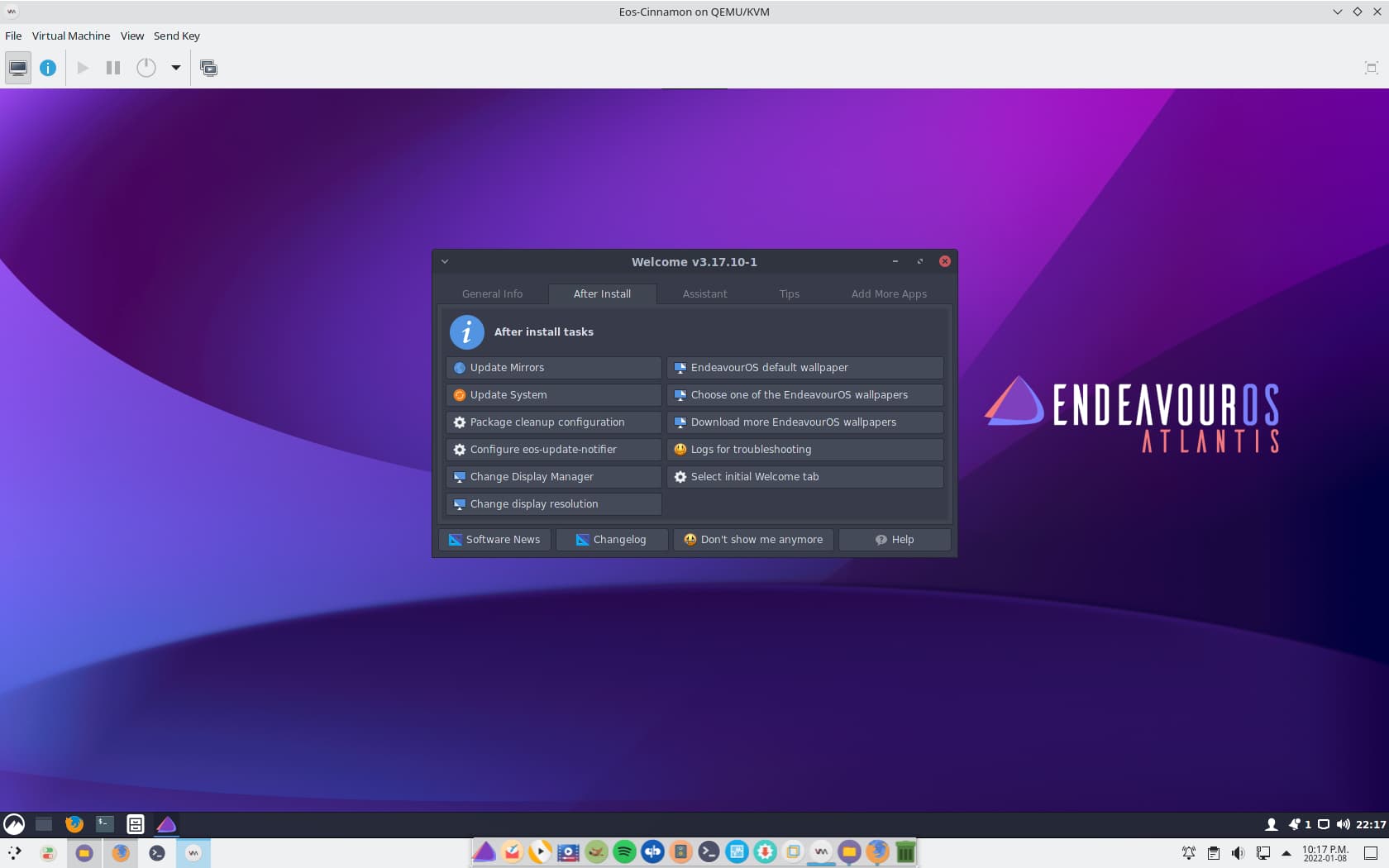Pause the virtual machine
Screen dimensions: 1389x868
(x=113, y=68)
